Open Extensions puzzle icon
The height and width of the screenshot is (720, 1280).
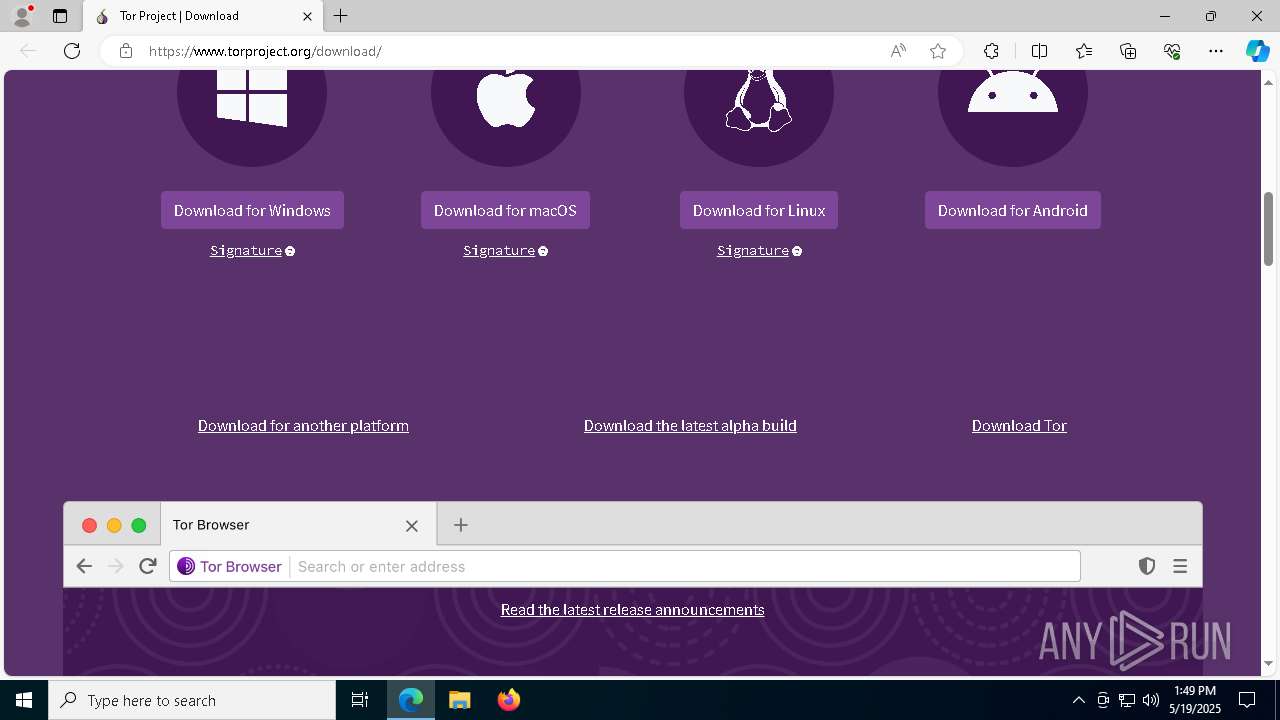click(991, 51)
